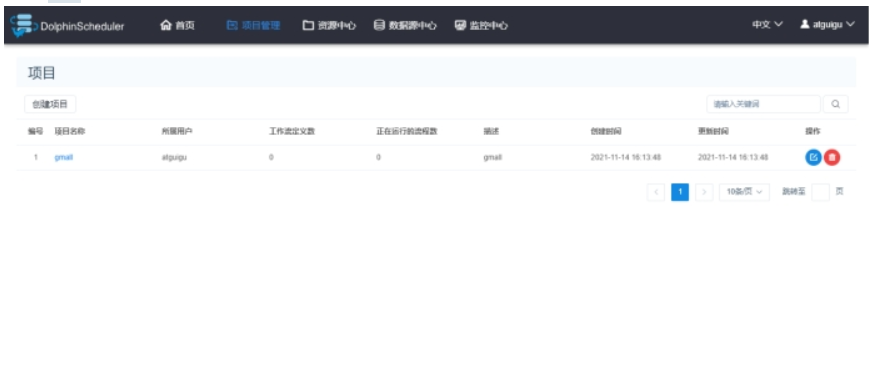Viewport: 870px width, 390px height.
Task: Click 创建时间 column header
Action: [606, 131]
